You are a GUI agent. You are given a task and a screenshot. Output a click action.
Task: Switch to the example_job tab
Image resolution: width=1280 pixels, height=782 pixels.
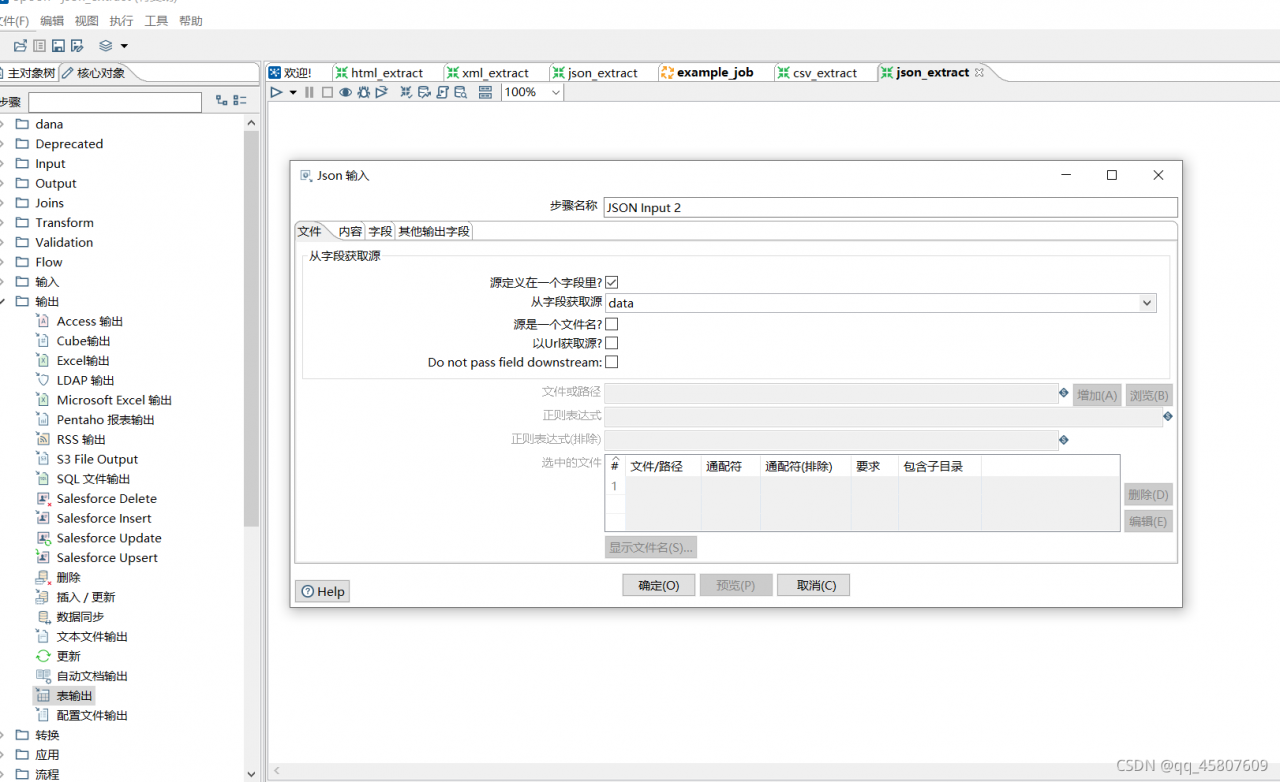[x=715, y=73]
